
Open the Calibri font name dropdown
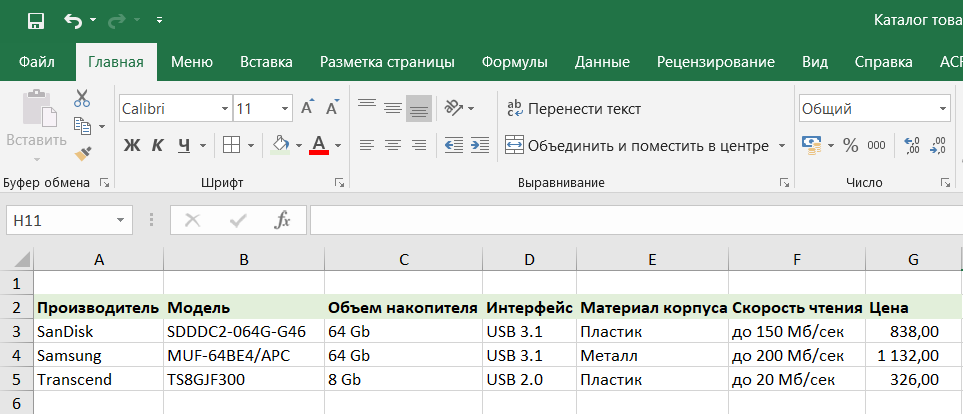click(x=225, y=109)
